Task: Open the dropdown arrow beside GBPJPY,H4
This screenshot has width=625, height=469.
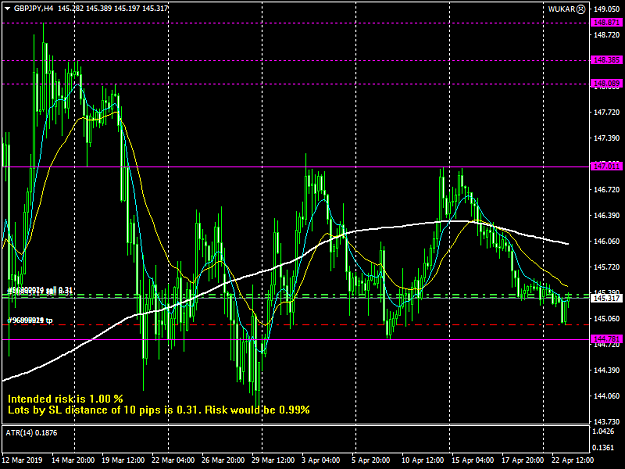Action: coord(7,8)
